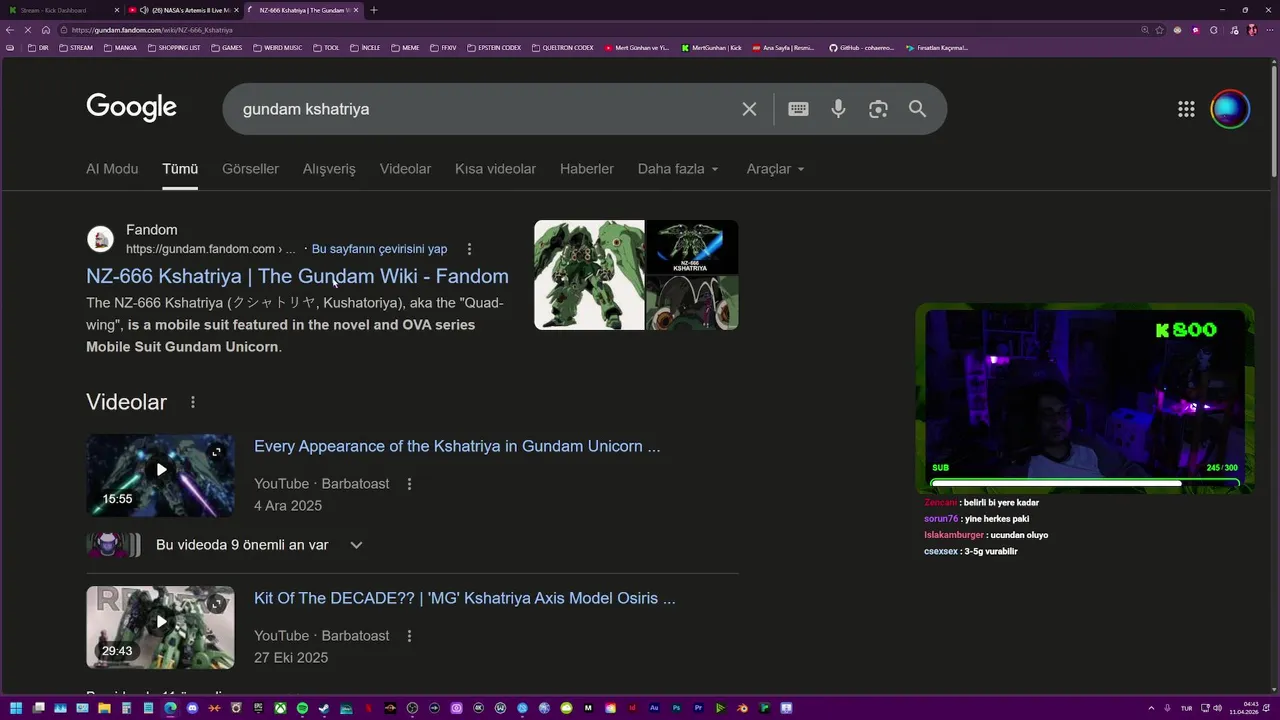
Task: Open new browser tab with plus
Action: click(x=374, y=10)
